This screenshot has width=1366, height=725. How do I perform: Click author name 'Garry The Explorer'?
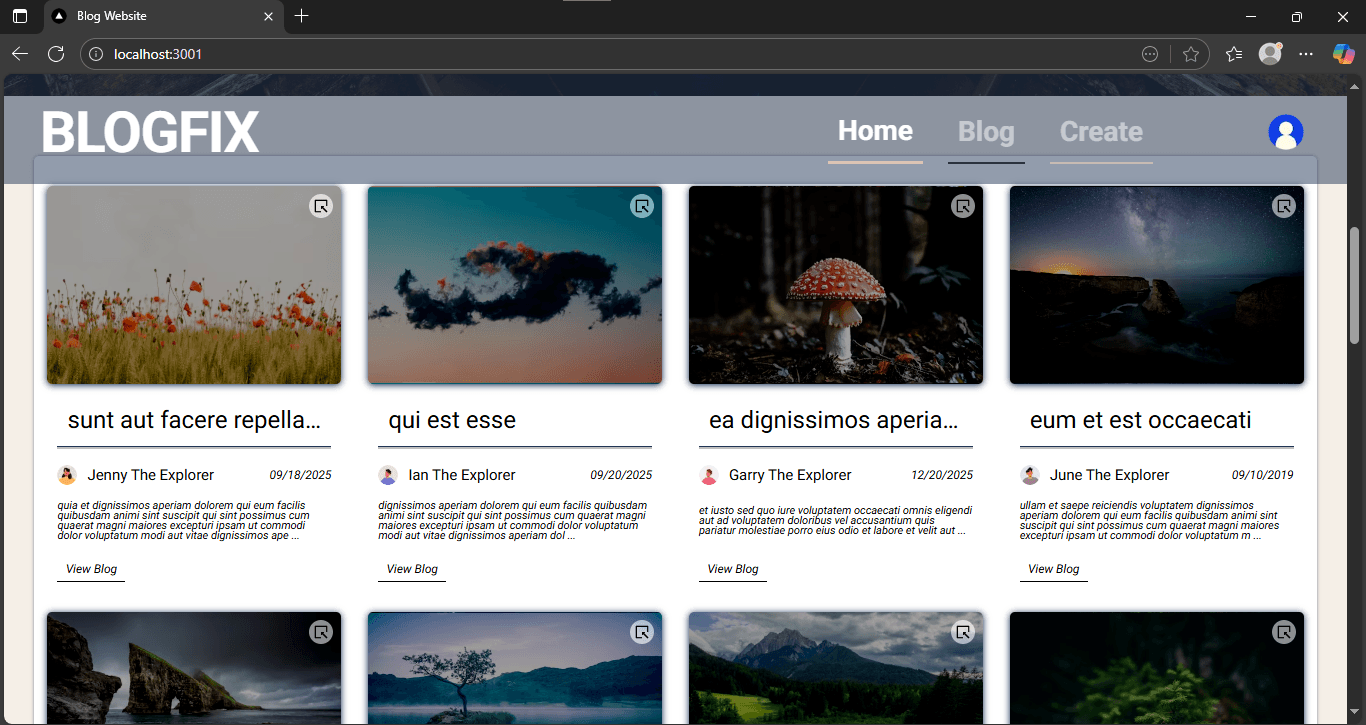coord(790,475)
